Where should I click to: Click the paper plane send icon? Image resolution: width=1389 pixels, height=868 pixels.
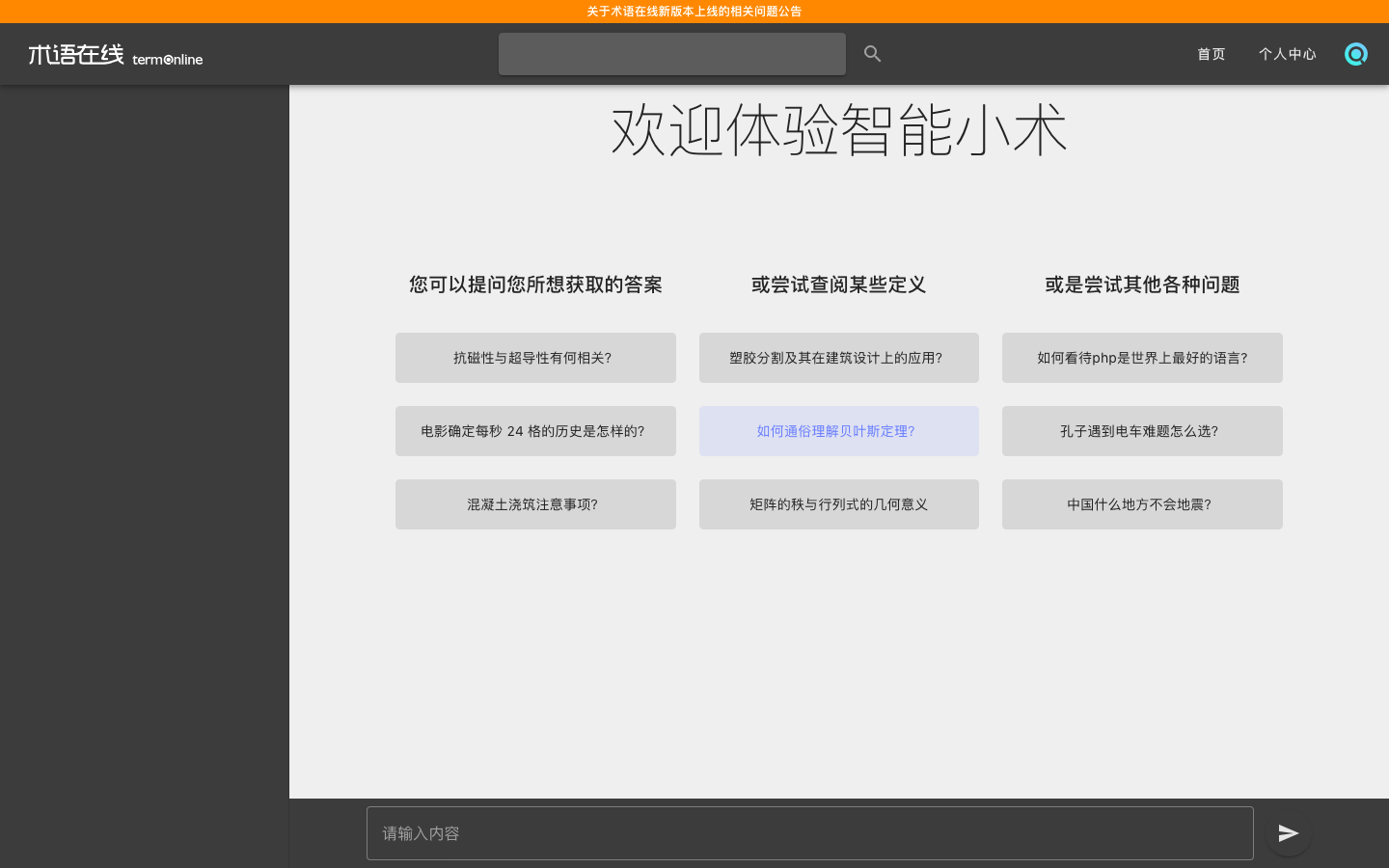[x=1289, y=833]
